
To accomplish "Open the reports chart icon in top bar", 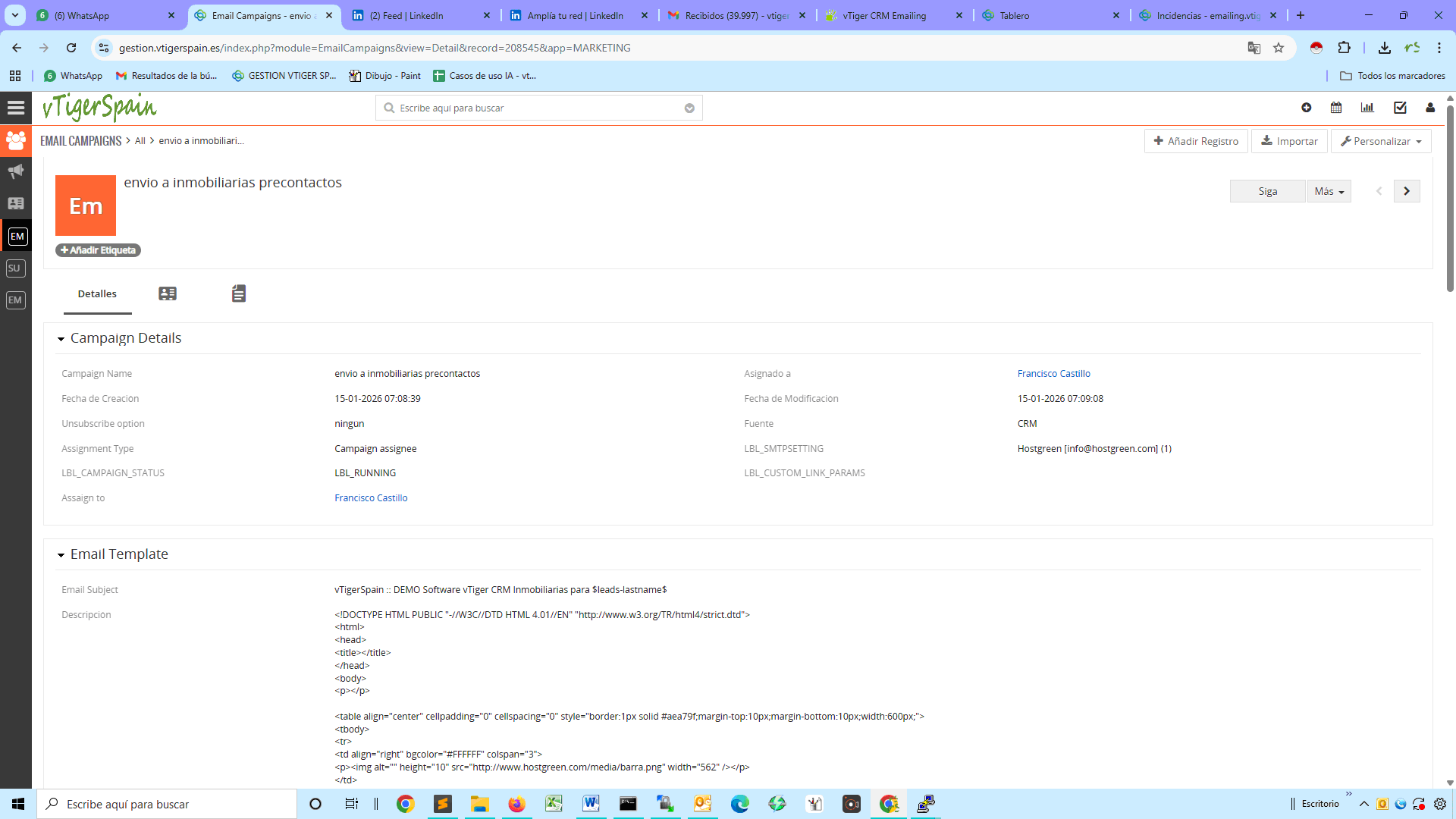I will [x=1367, y=108].
